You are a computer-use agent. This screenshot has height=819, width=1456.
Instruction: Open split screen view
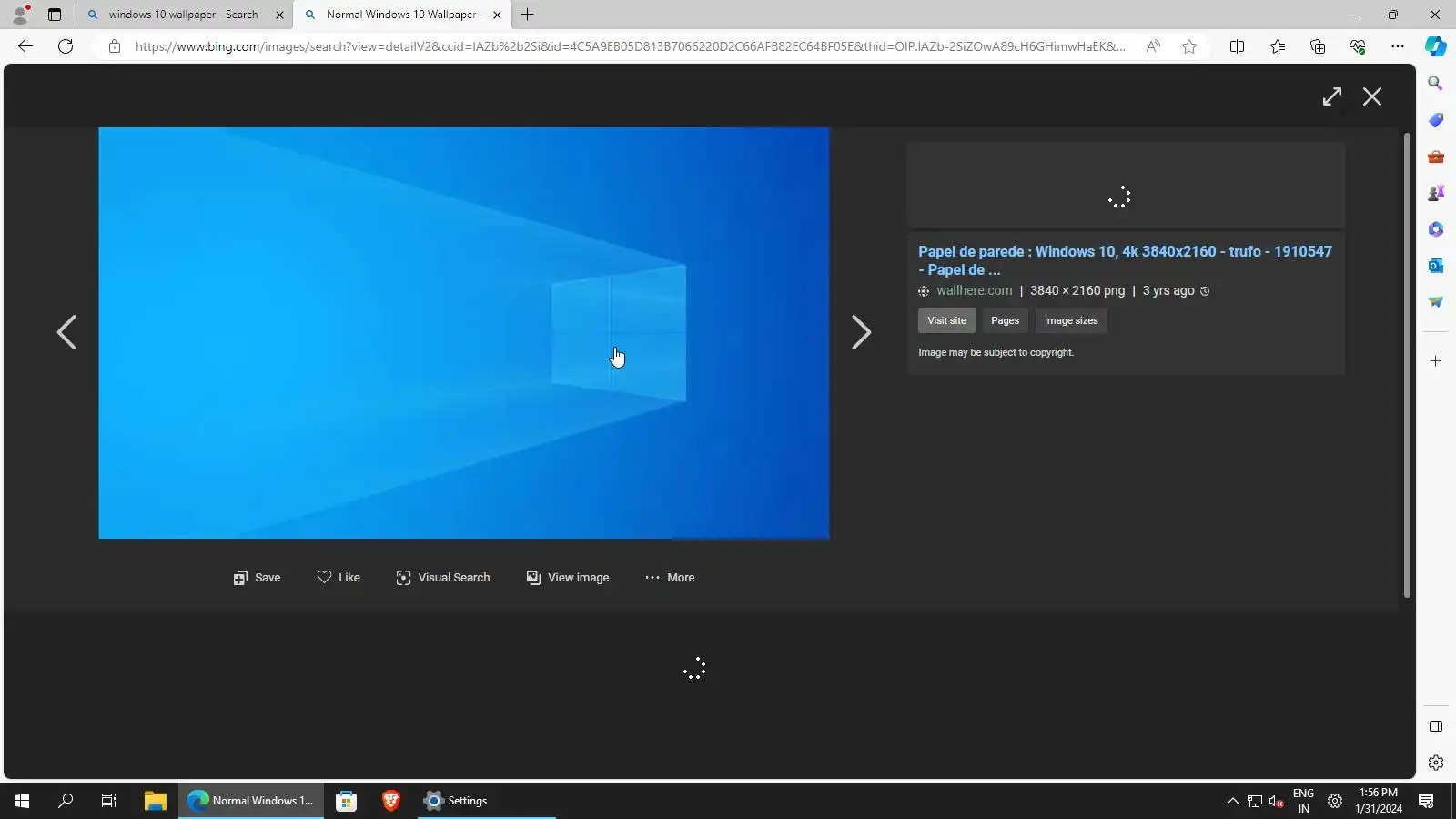pyautogui.click(x=1237, y=46)
